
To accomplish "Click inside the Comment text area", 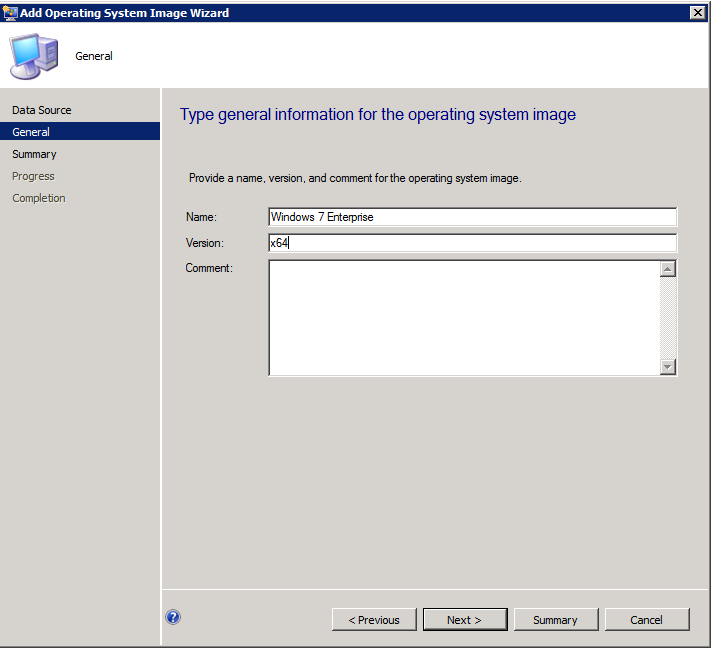I will 464,318.
